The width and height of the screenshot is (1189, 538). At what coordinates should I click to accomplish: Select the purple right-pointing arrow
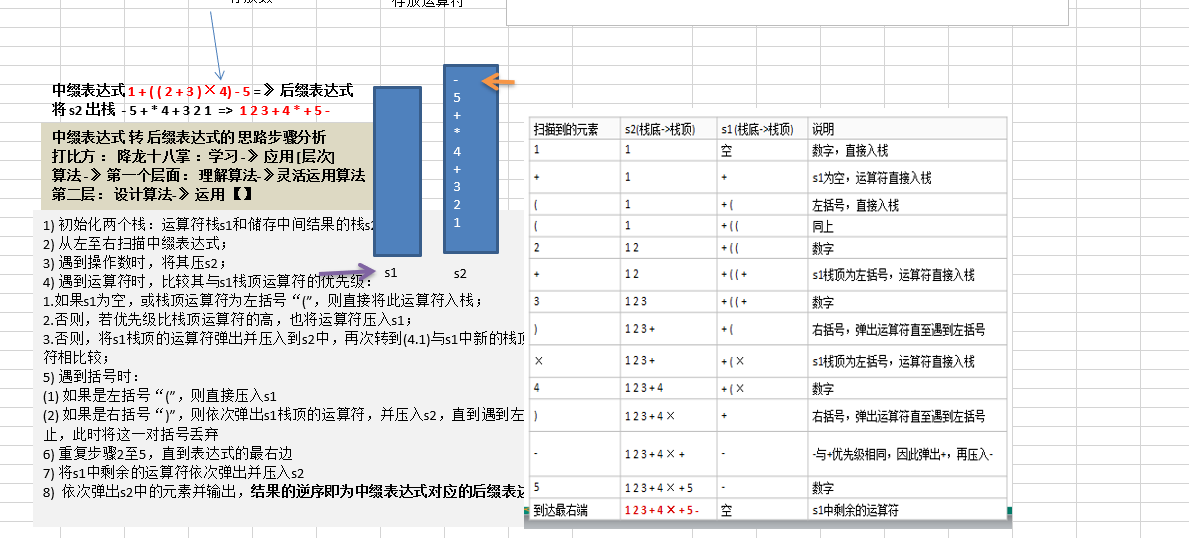(x=345, y=271)
